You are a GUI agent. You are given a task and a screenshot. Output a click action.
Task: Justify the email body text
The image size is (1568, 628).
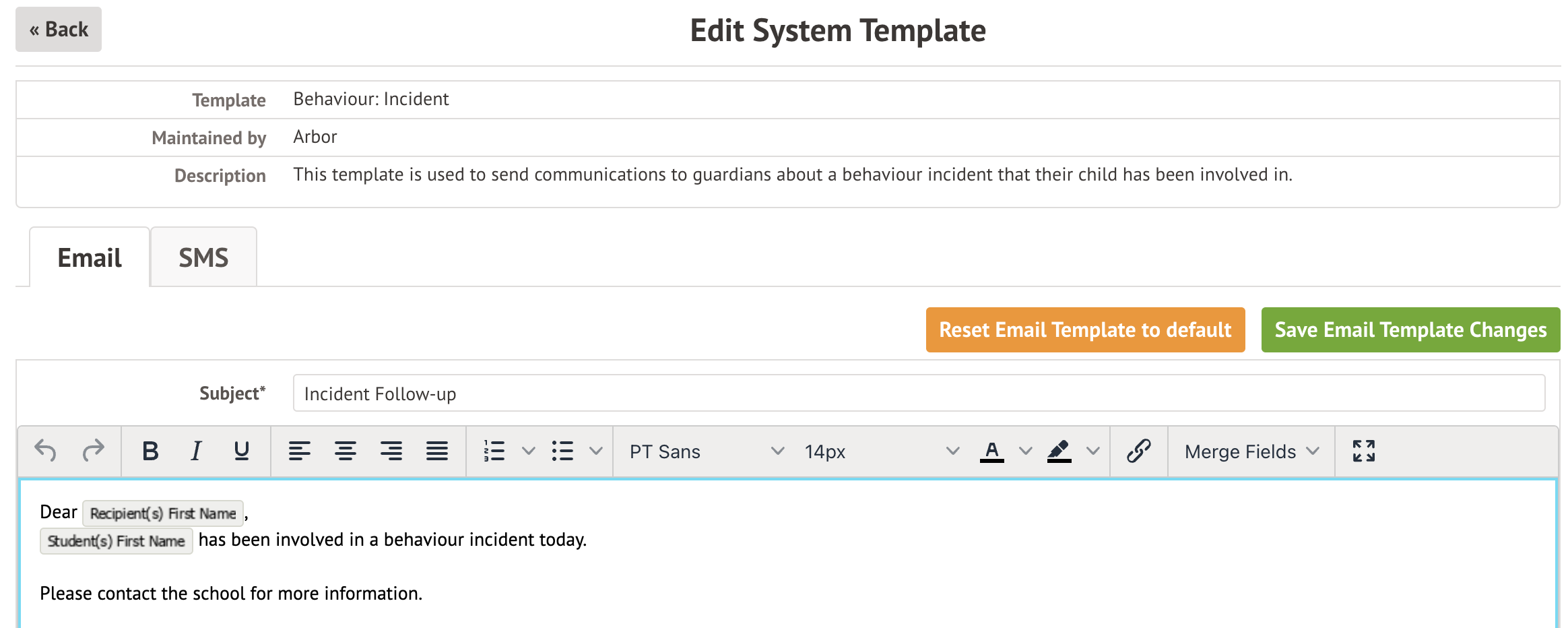pyautogui.click(x=436, y=451)
